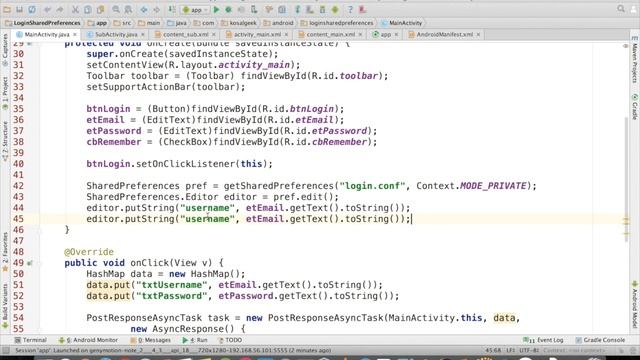Open the LF line separator selector
The image size is (640, 360).
click(x=511, y=350)
